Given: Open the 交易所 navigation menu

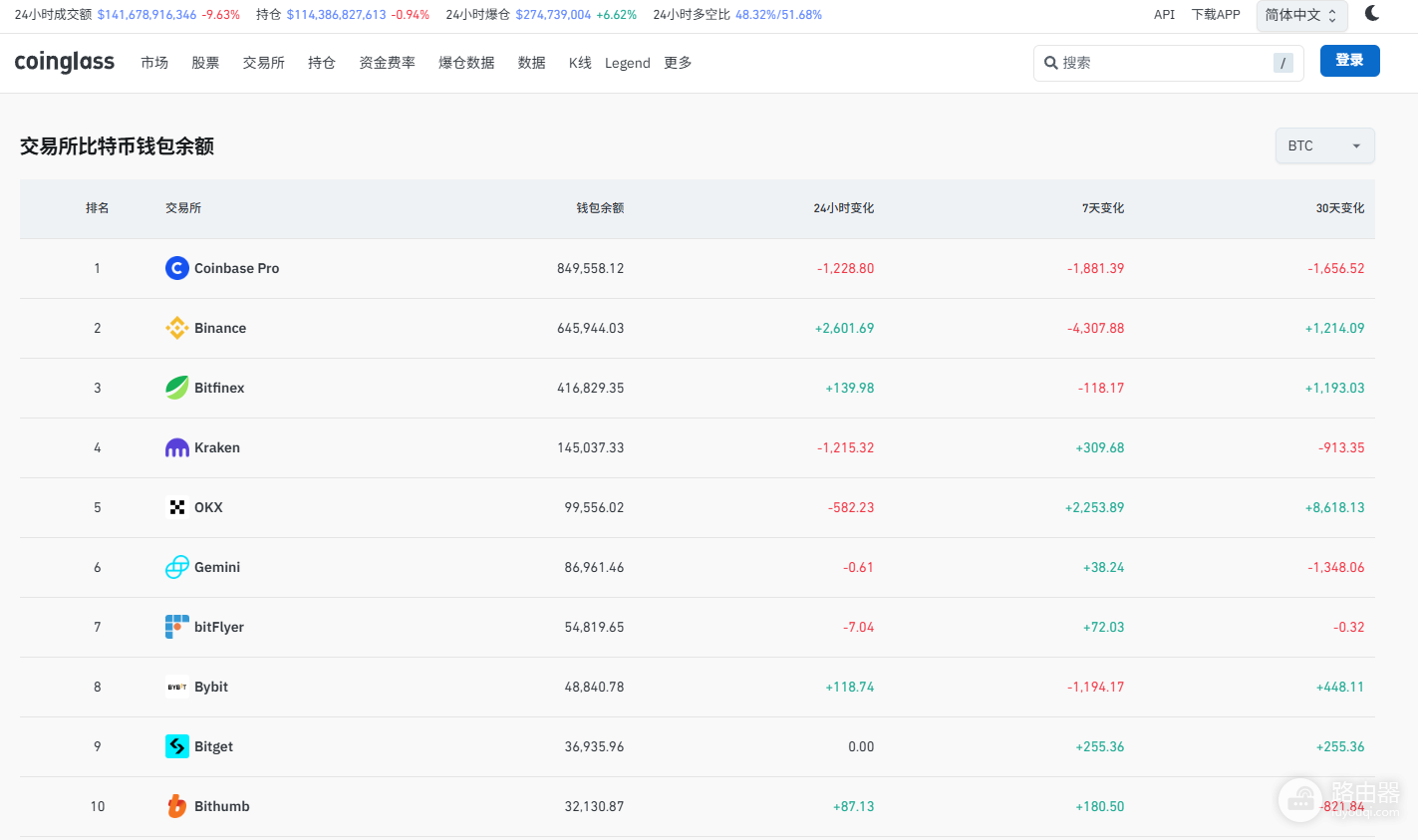Looking at the screenshot, I should 263,63.
